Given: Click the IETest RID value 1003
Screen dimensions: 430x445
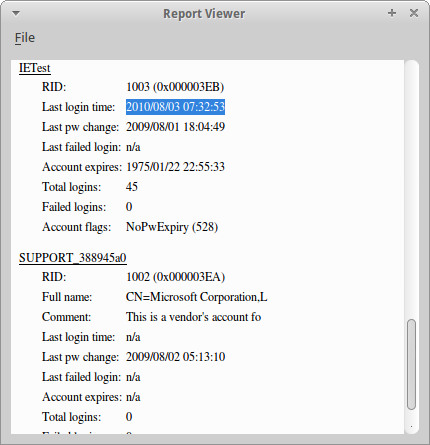Looking at the screenshot, I should [175, 87].
